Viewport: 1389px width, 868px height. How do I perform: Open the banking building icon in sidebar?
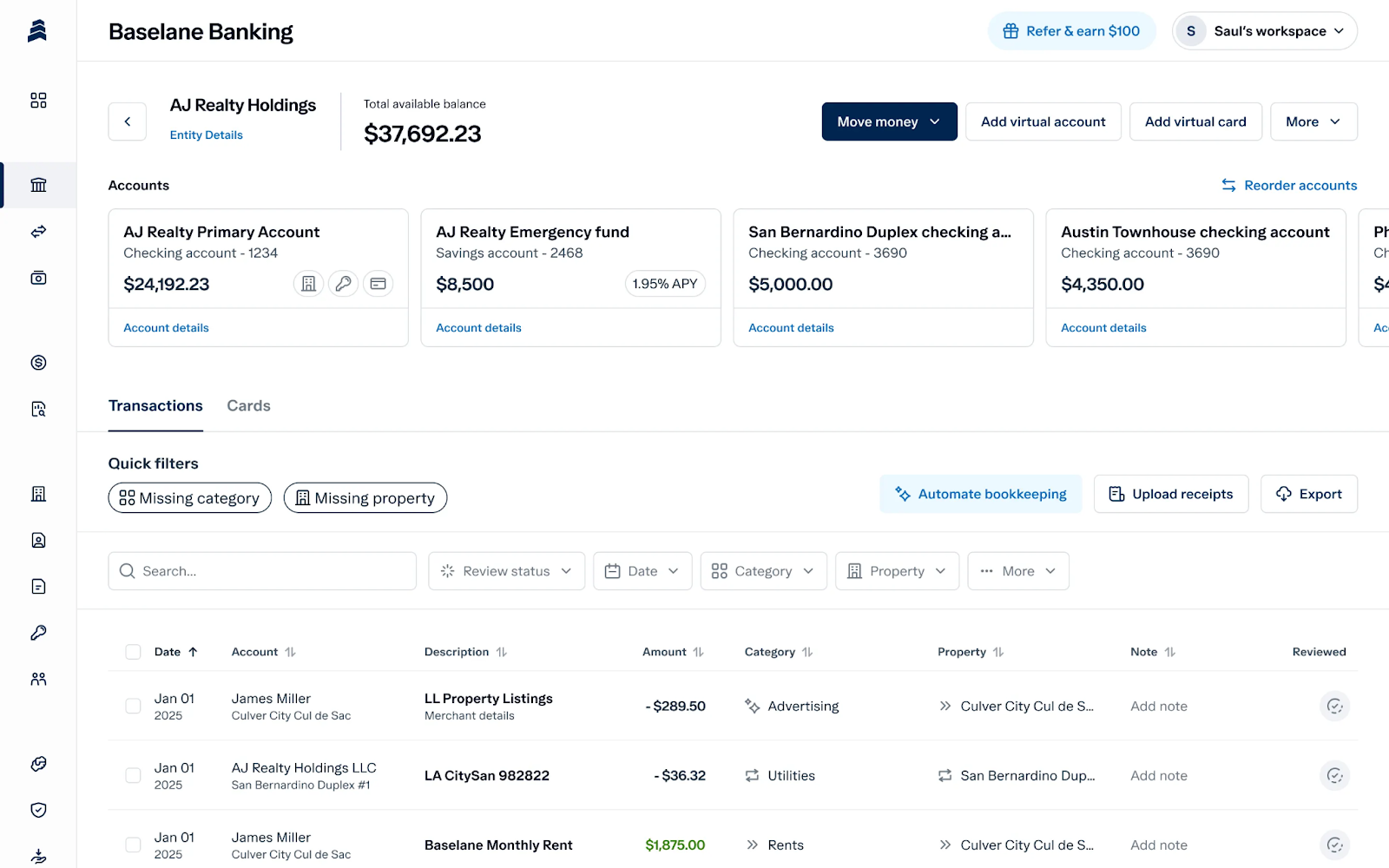point(38,185)
